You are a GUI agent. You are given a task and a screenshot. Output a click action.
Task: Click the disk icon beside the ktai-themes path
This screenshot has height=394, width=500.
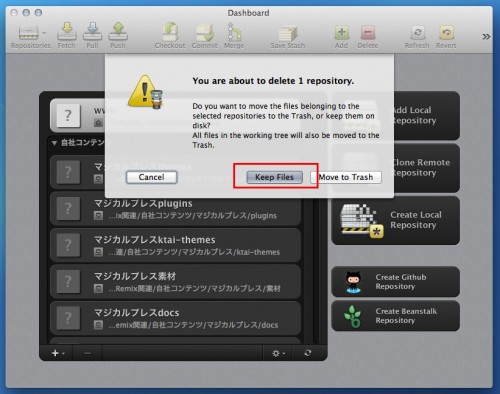98,252
